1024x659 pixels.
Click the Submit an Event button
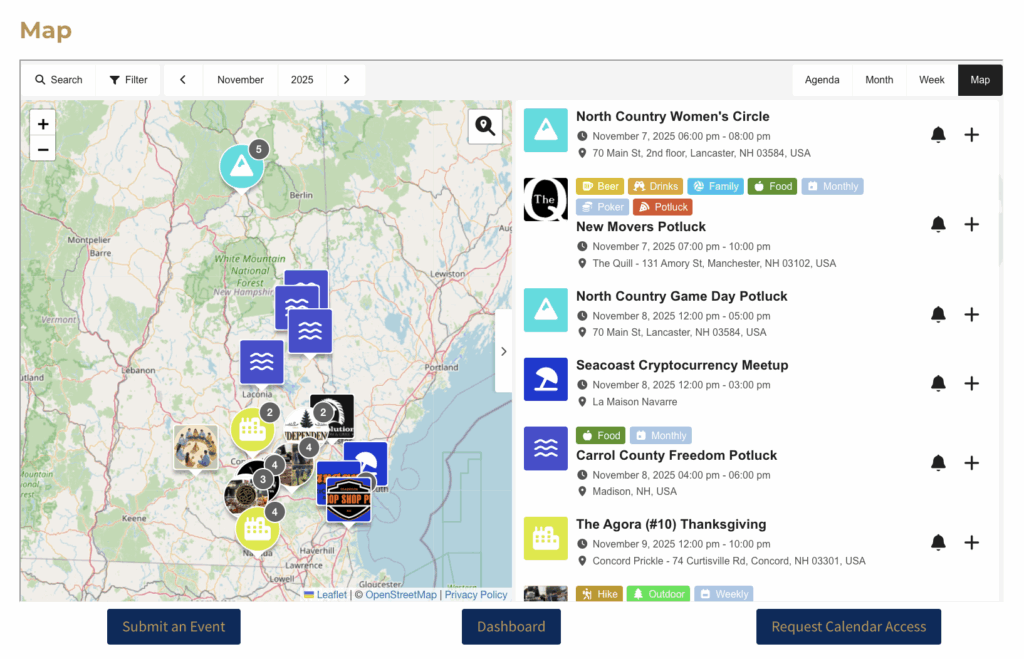coord(174,627)
